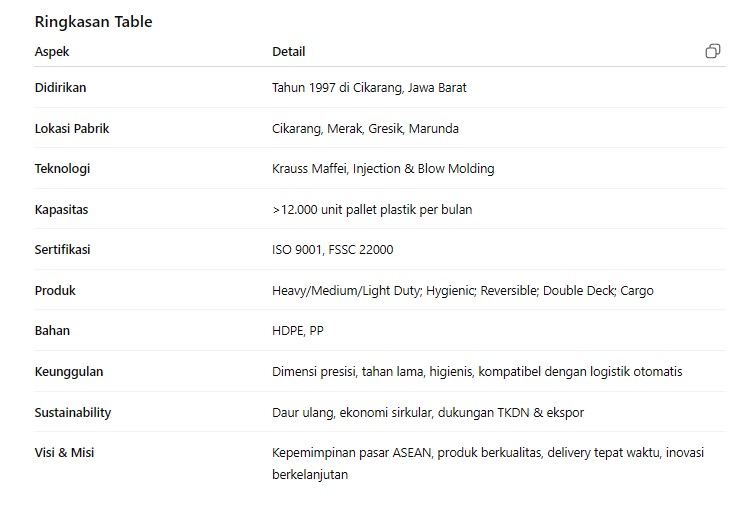This screenshot has width=747, height=508.
Task: Select the Sertifikasi row label
Action: pyautogui.click(x=62, y=249)
